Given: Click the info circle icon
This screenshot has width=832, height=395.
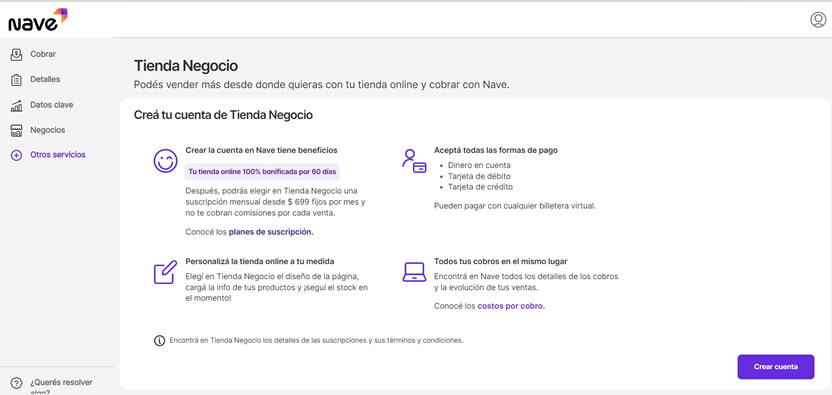Looking at the screenshot, I should (159, 341).
